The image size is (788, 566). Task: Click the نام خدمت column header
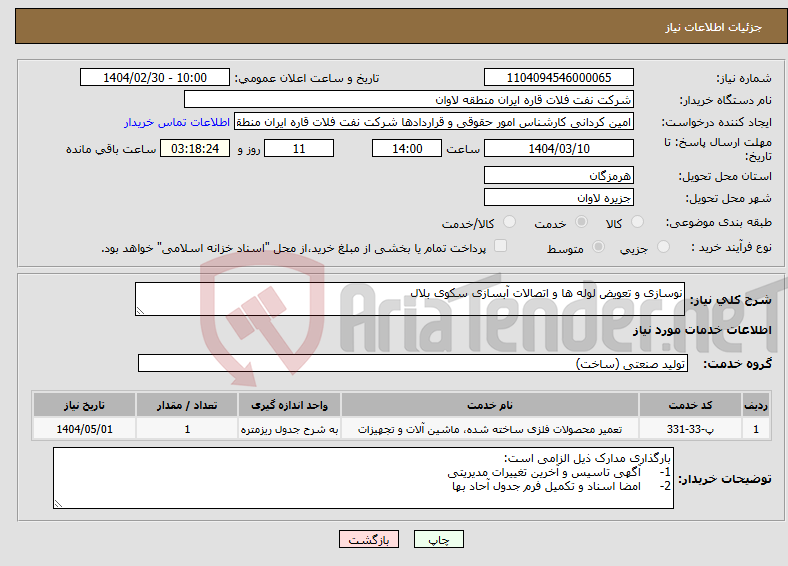point(490,405)
